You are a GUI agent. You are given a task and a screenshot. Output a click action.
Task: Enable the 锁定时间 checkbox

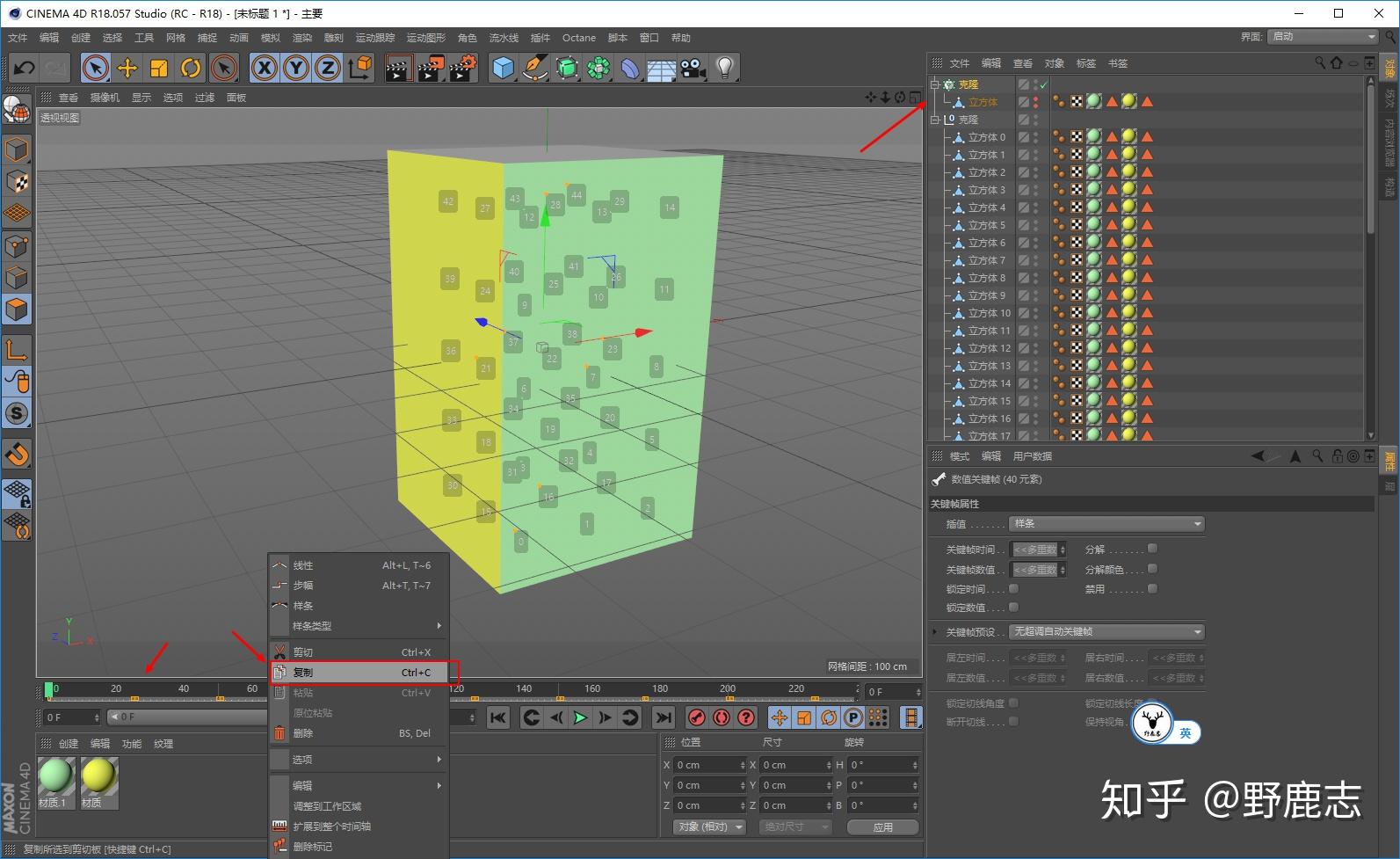pos(1013,589)
